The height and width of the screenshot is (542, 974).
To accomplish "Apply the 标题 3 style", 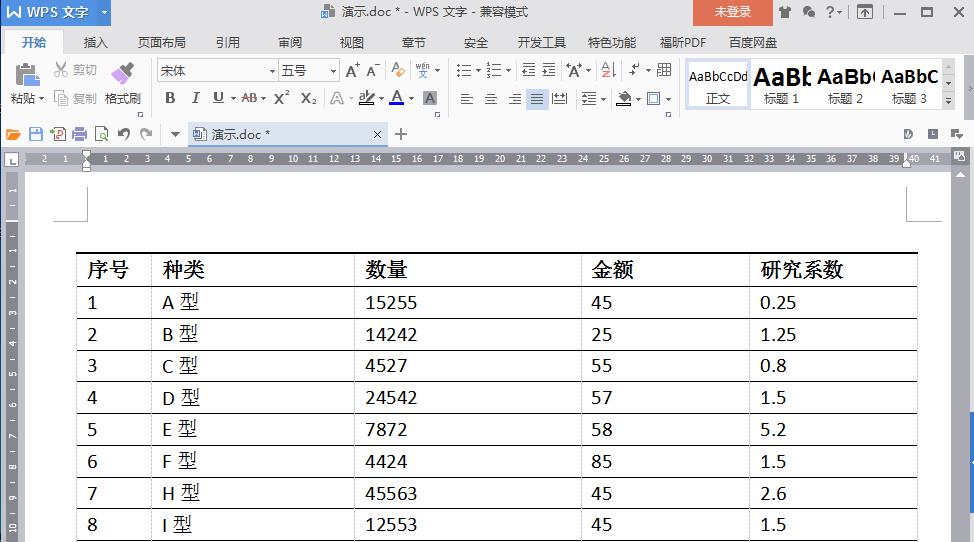I will [909, 85].
